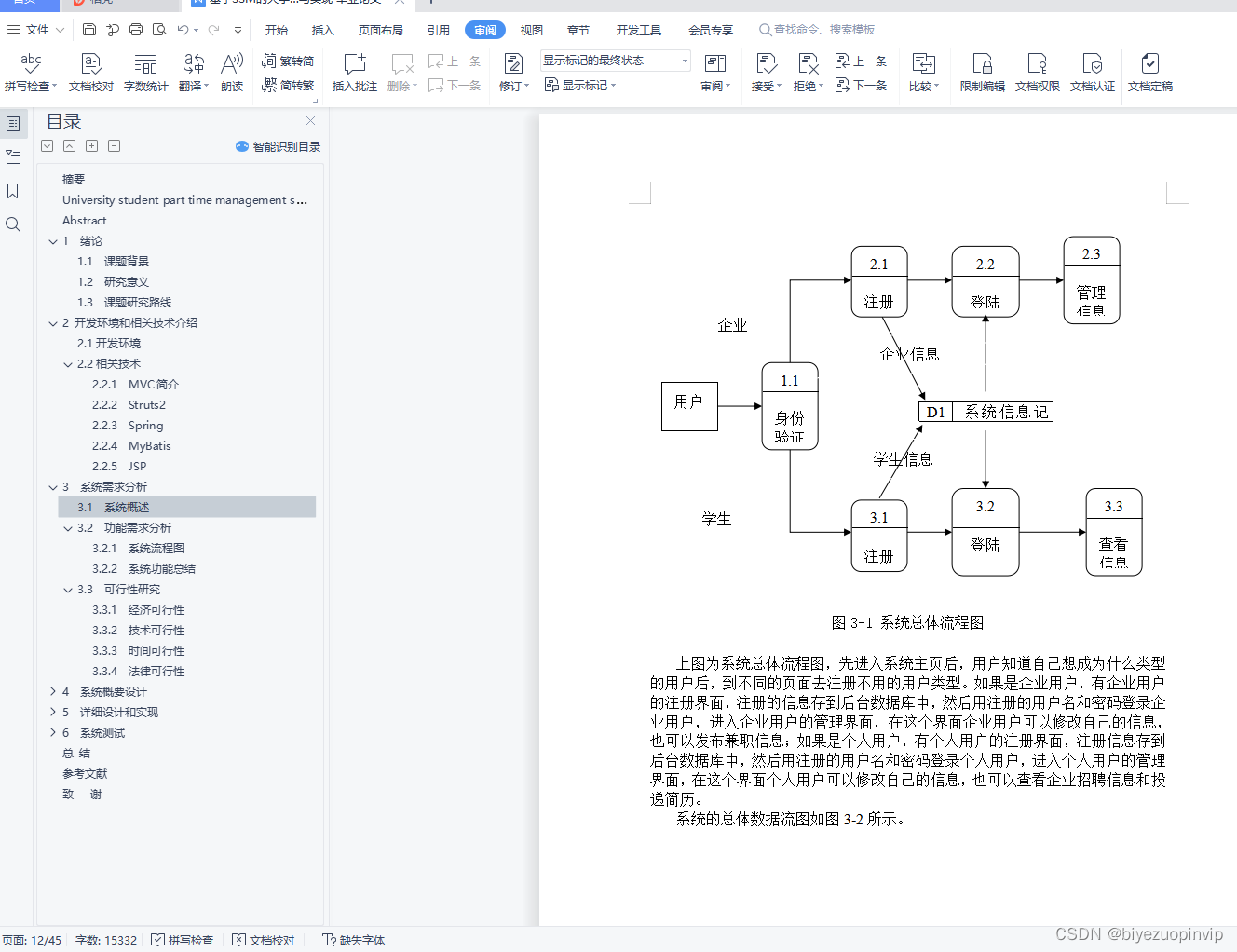Click the 拒绝 reject revision button
The height and width of the screenshot is (952, 1237).
(x=806, y=72)
